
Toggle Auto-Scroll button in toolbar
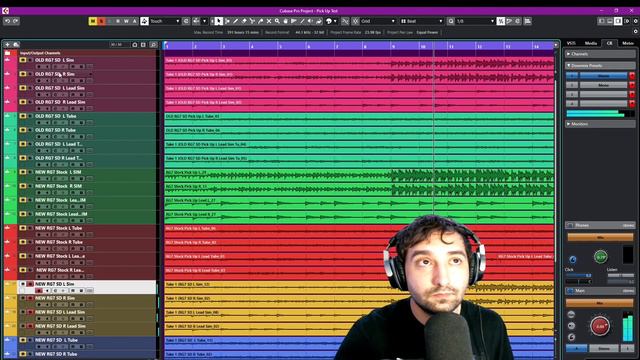[196, 21]
